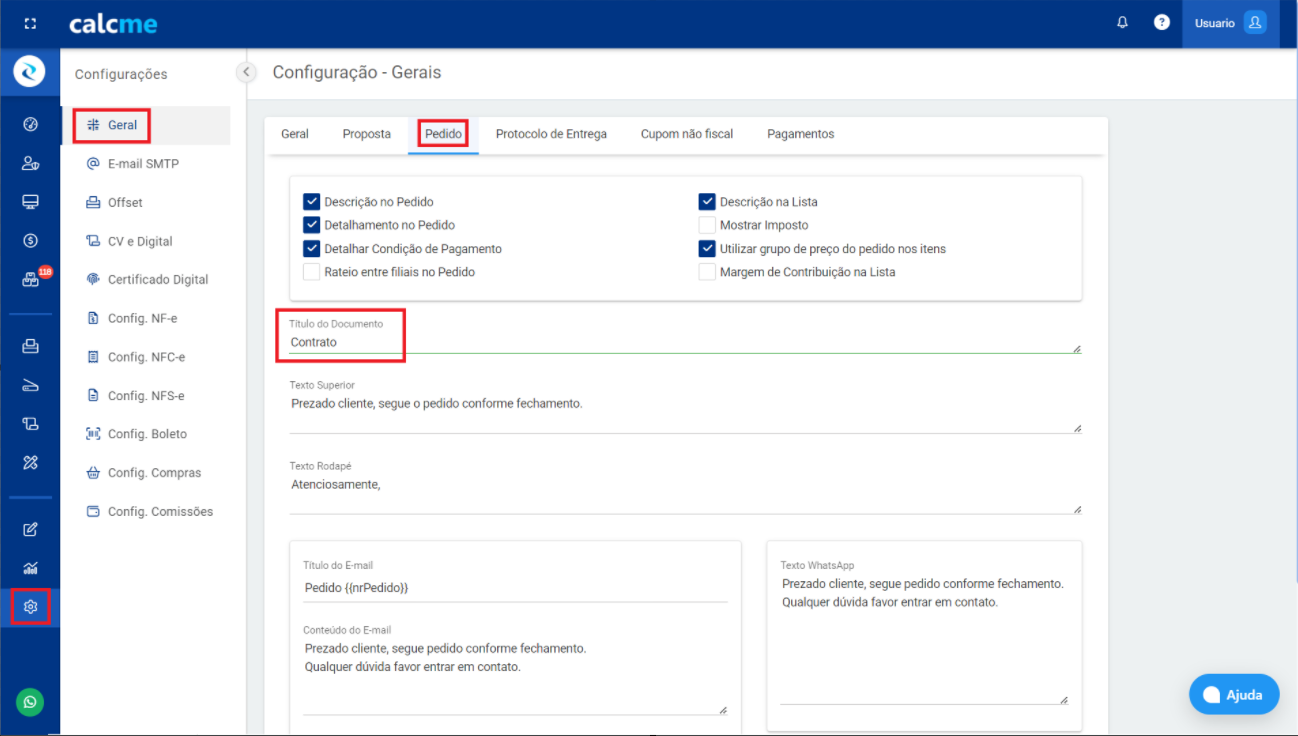Image resolution: width=1298 pixels, height=736 pixels.
Task: Open the notifications bell icon
Action: 1122,23
